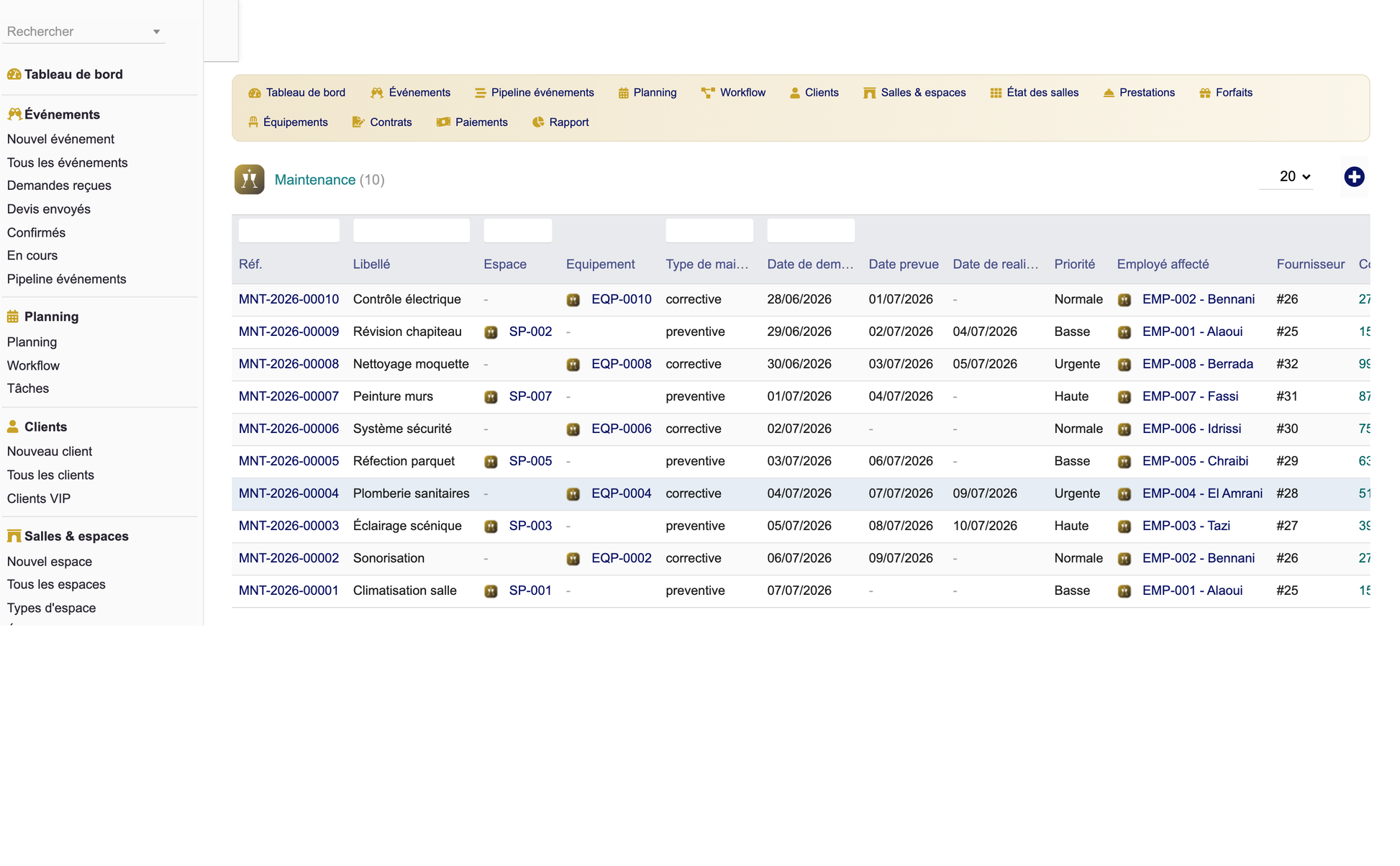The width and height of the screenshot is (1400, 866).
Task: Sort by the Fournisseur column header
Action: [1311, 265]
